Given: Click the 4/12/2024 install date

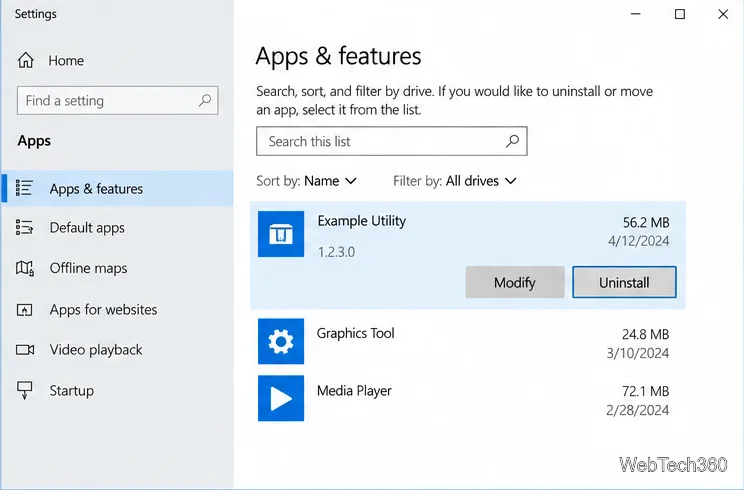Looking at the screenshot, I should (x=639, y=241).
